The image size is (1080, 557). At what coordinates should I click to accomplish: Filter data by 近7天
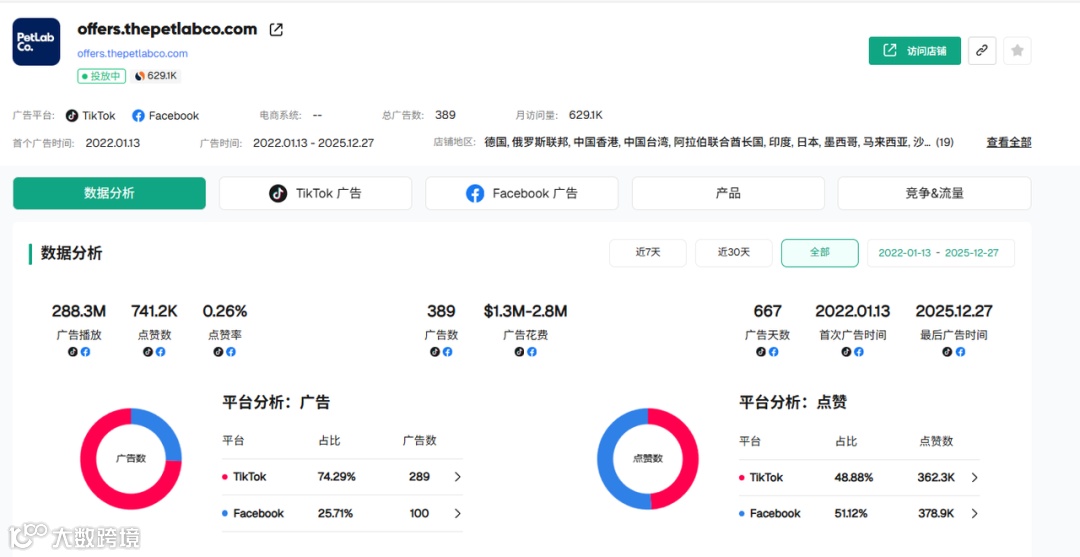pos(647,253)
